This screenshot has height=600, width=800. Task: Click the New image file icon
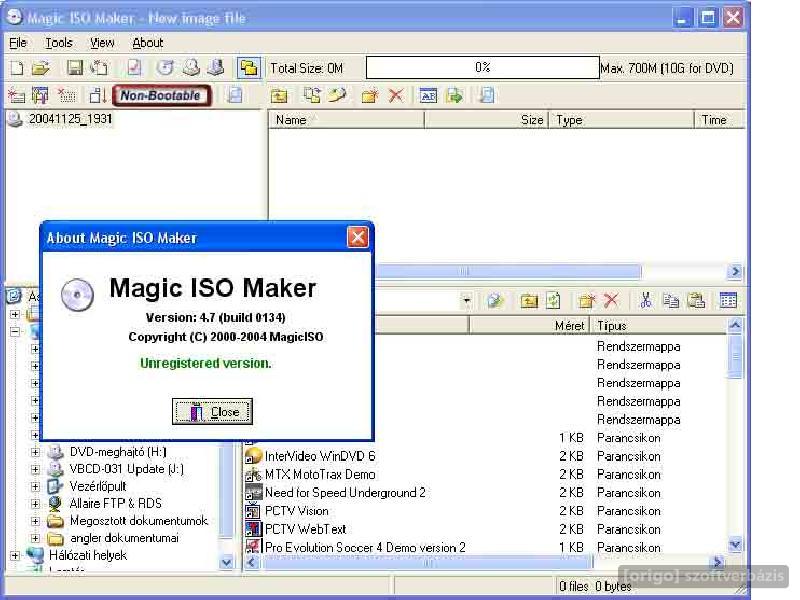(17, 68)
